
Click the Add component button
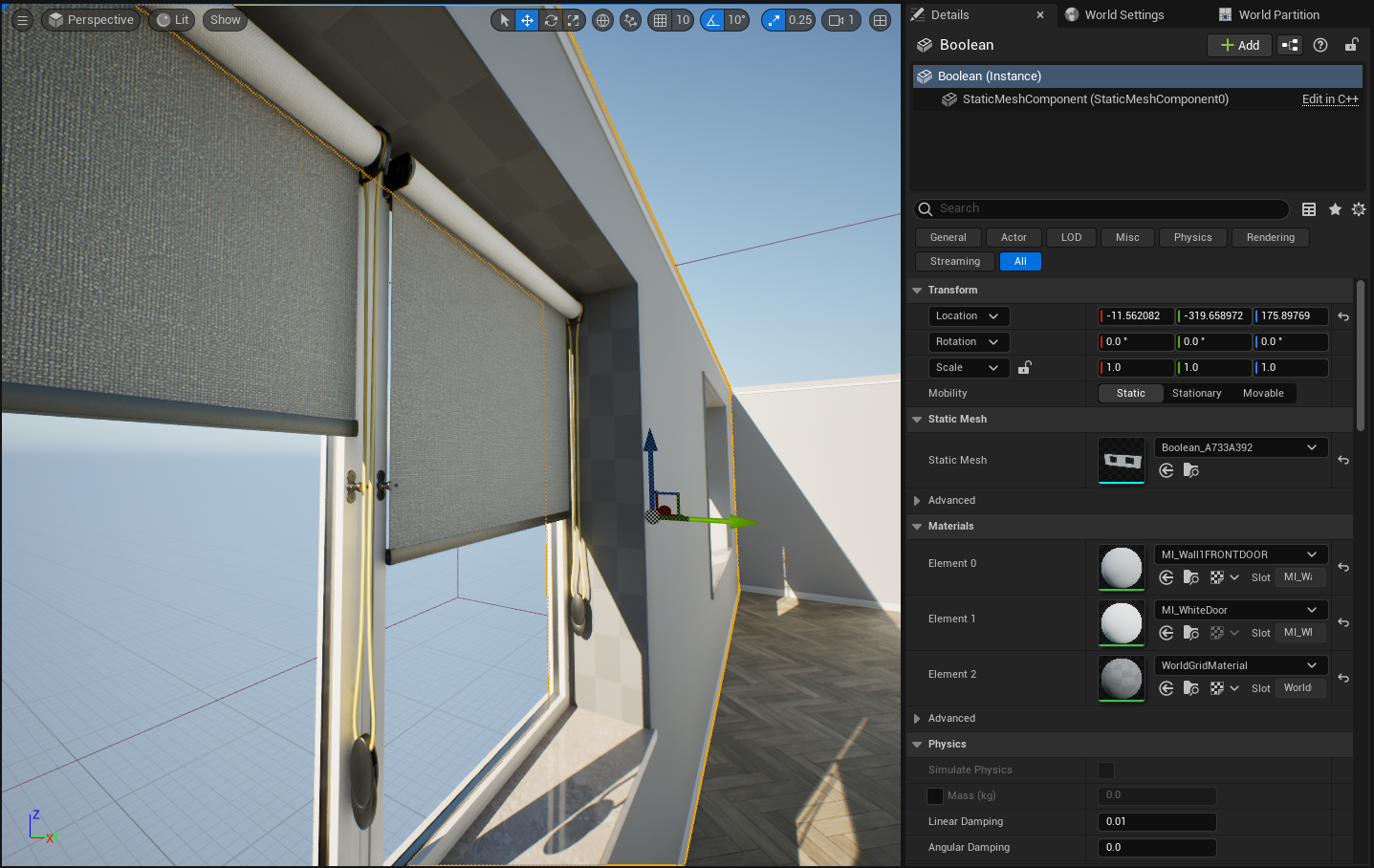[x=1239, y=45]
